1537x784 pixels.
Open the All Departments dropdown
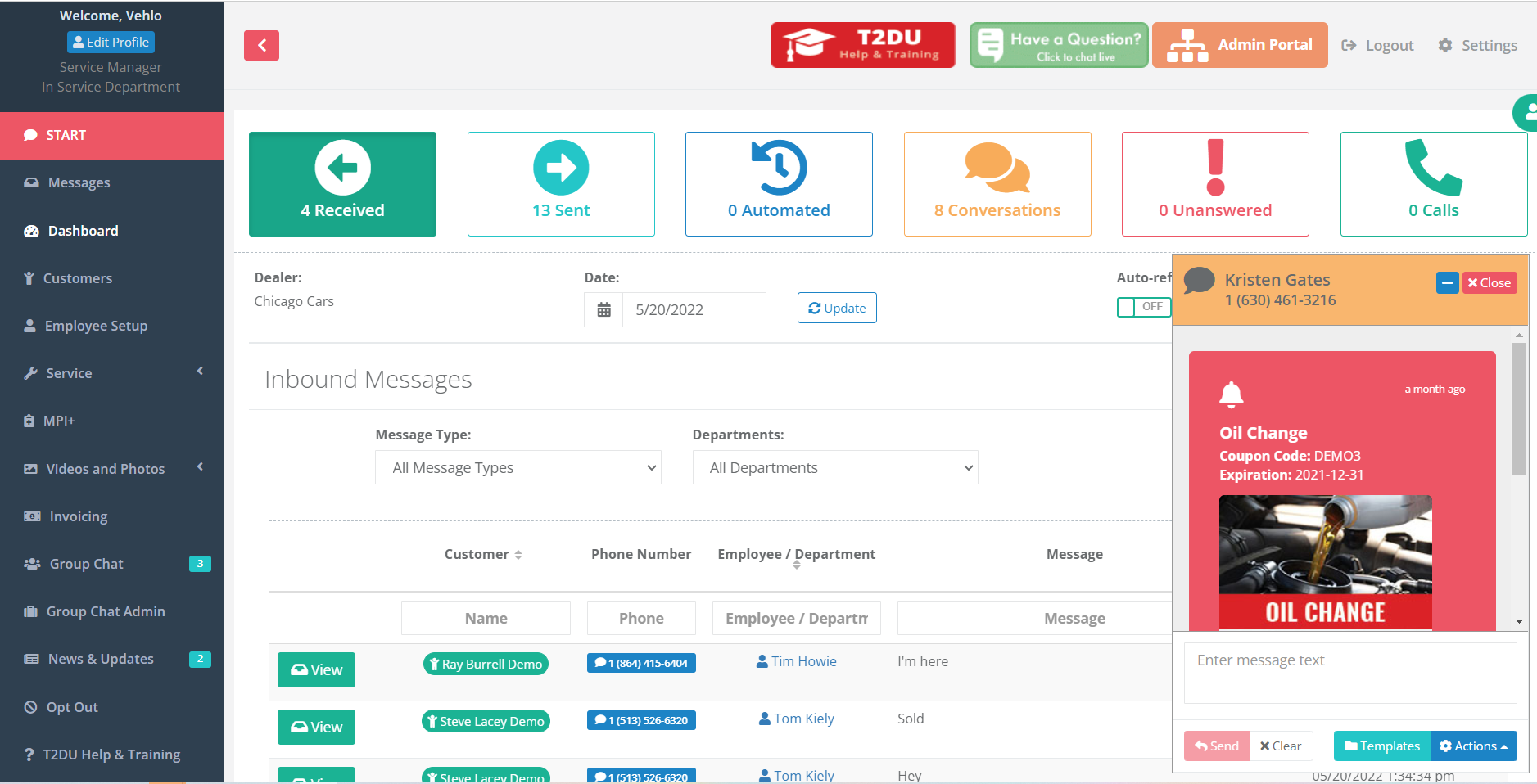coord(834,467)
